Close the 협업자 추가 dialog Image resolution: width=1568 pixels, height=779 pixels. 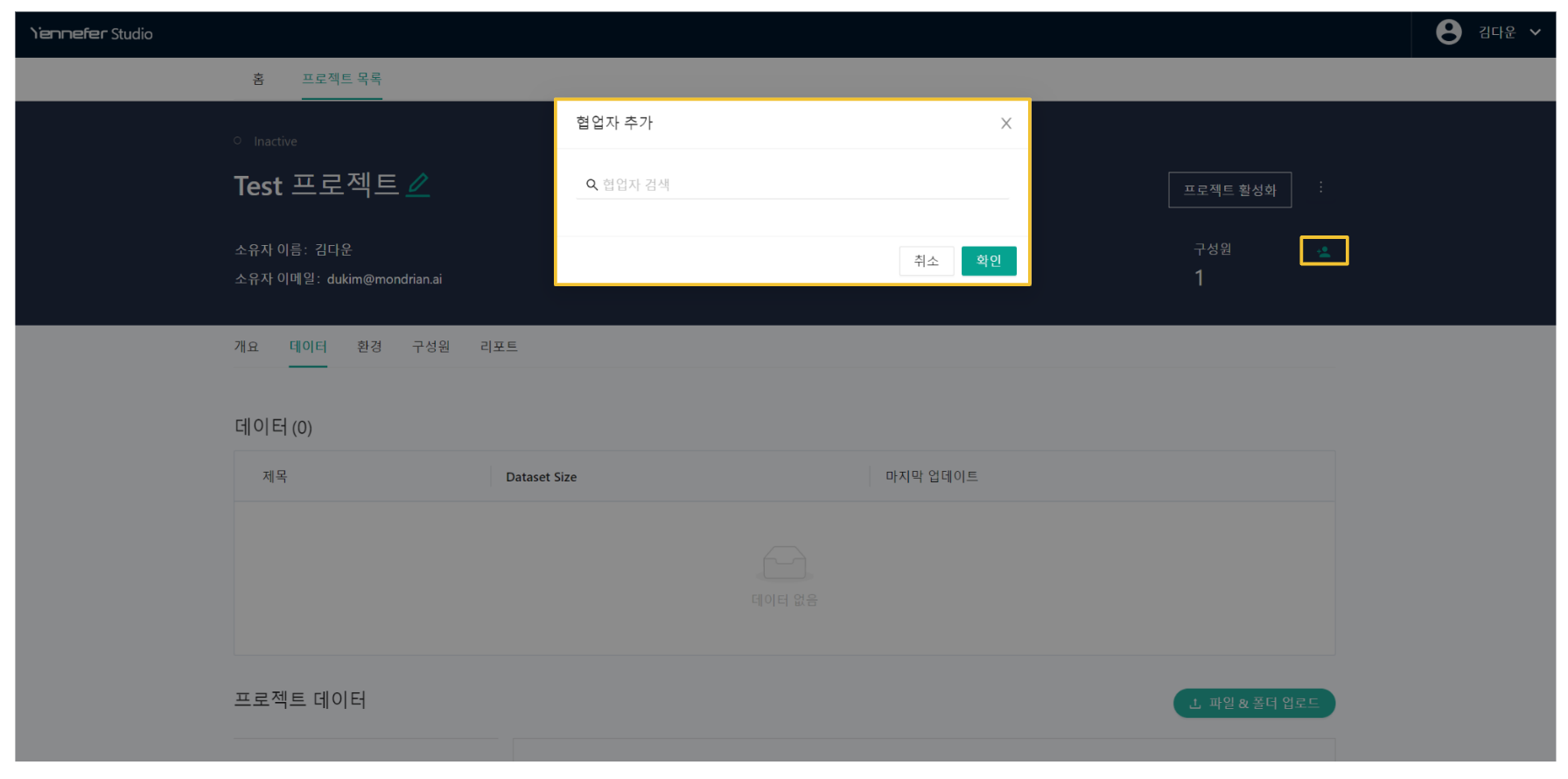1005,123
